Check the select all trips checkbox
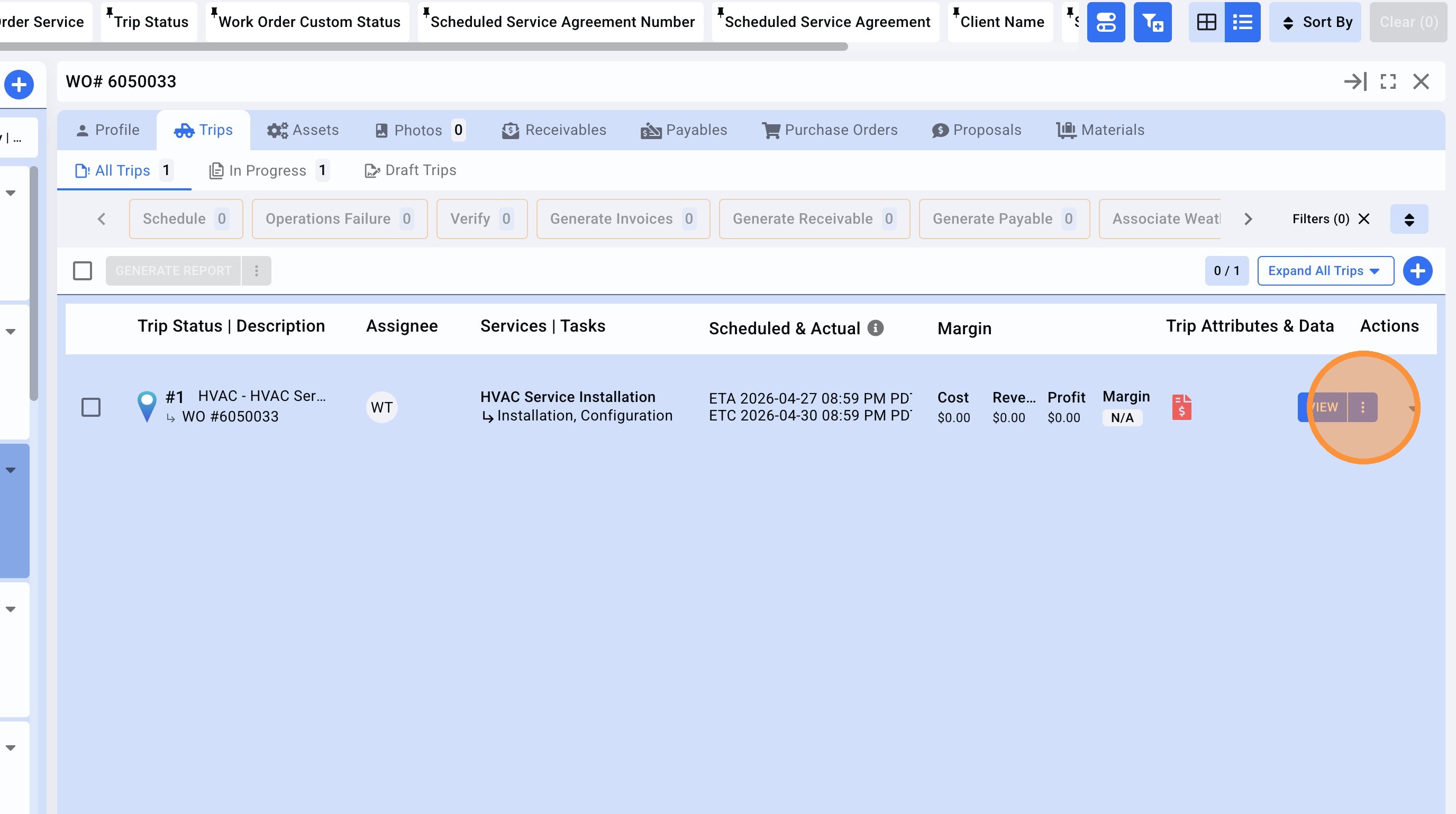Viewport: 1456px width, 814px height. tap(83, 271)
